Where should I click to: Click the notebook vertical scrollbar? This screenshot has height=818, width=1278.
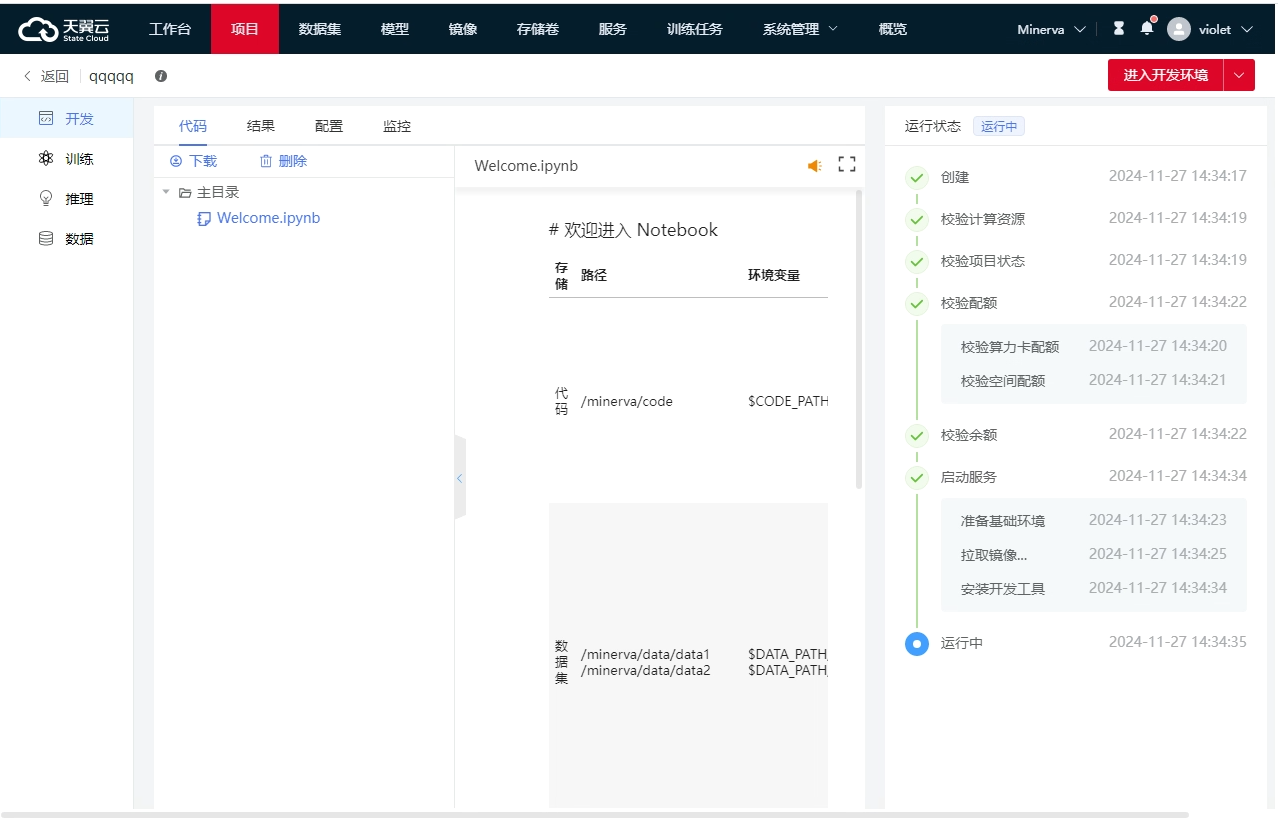[858, 340]
